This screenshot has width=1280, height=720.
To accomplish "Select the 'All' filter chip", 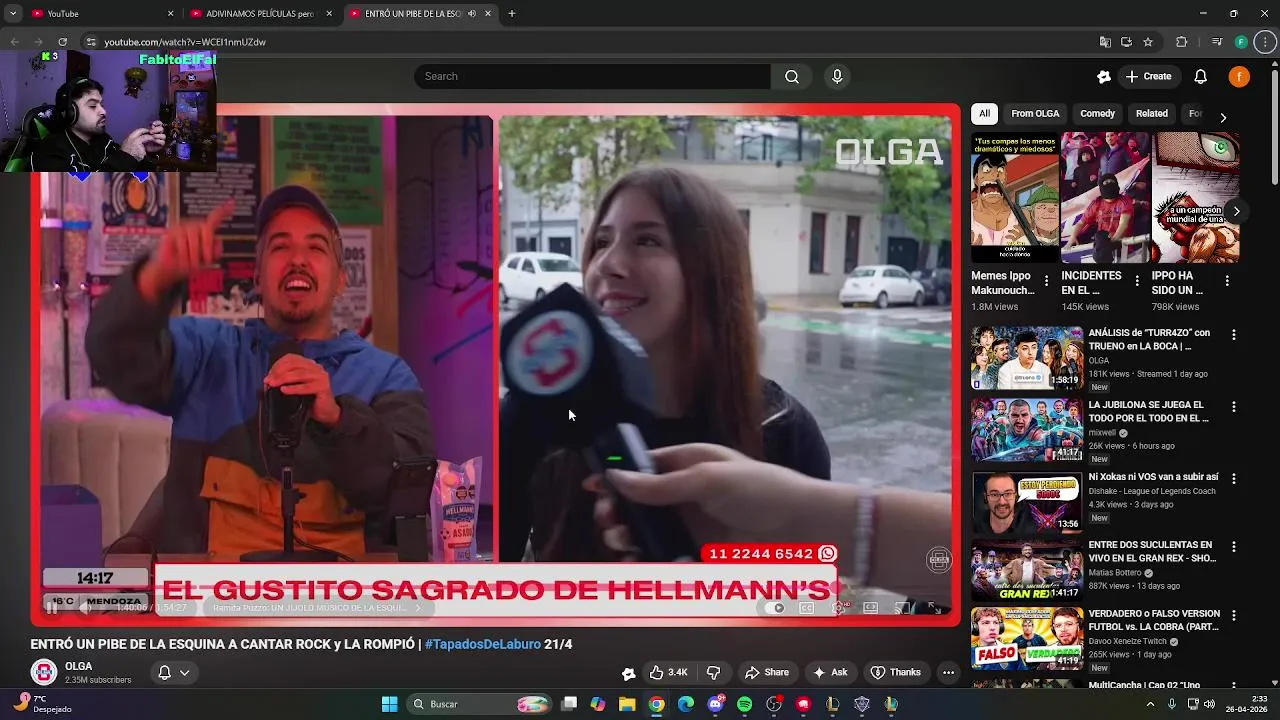I will coord(984,113).
